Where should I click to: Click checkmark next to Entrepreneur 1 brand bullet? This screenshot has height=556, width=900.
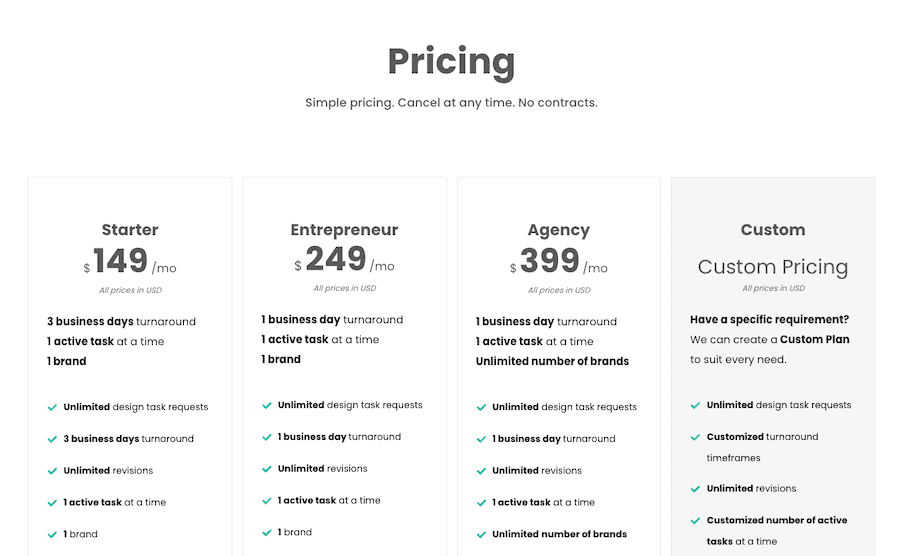tap(266, 532)
